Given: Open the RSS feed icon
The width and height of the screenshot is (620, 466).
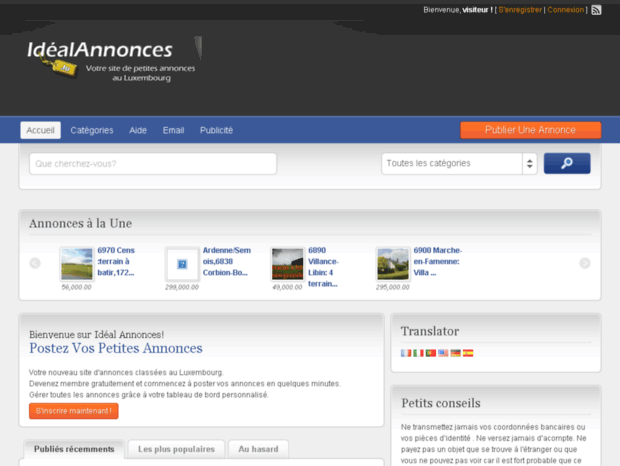Looking at the screenshot, I should pos(596,10).
